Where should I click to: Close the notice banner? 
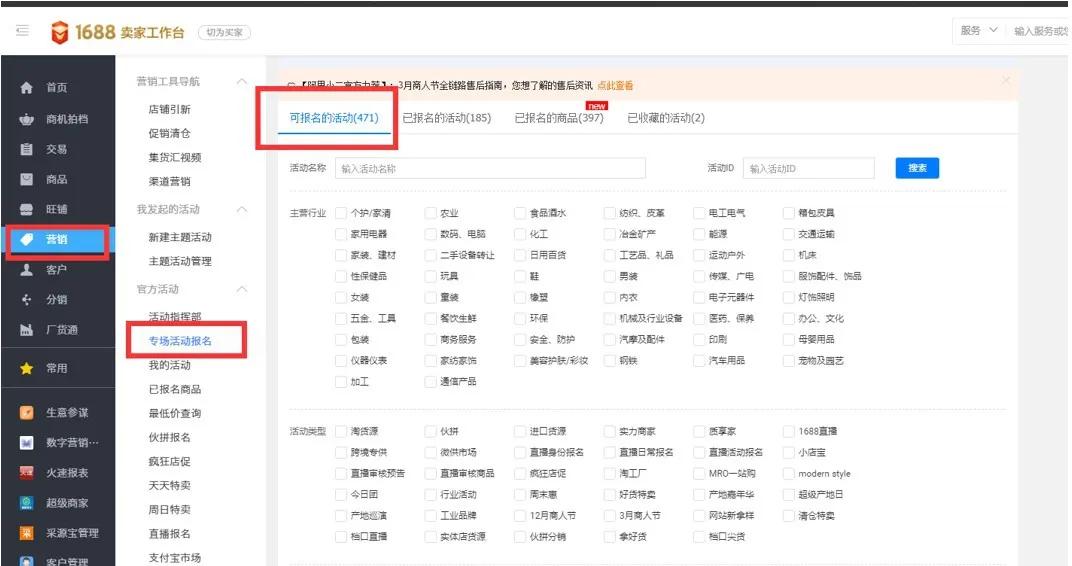pos(1006,81)
